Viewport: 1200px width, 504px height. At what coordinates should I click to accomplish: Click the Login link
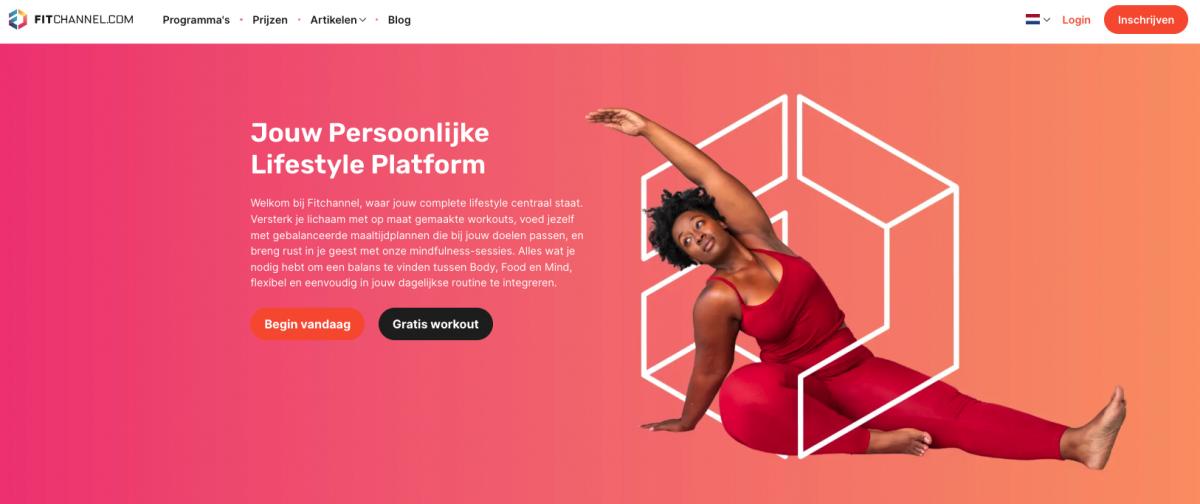tap(1076, 20)
